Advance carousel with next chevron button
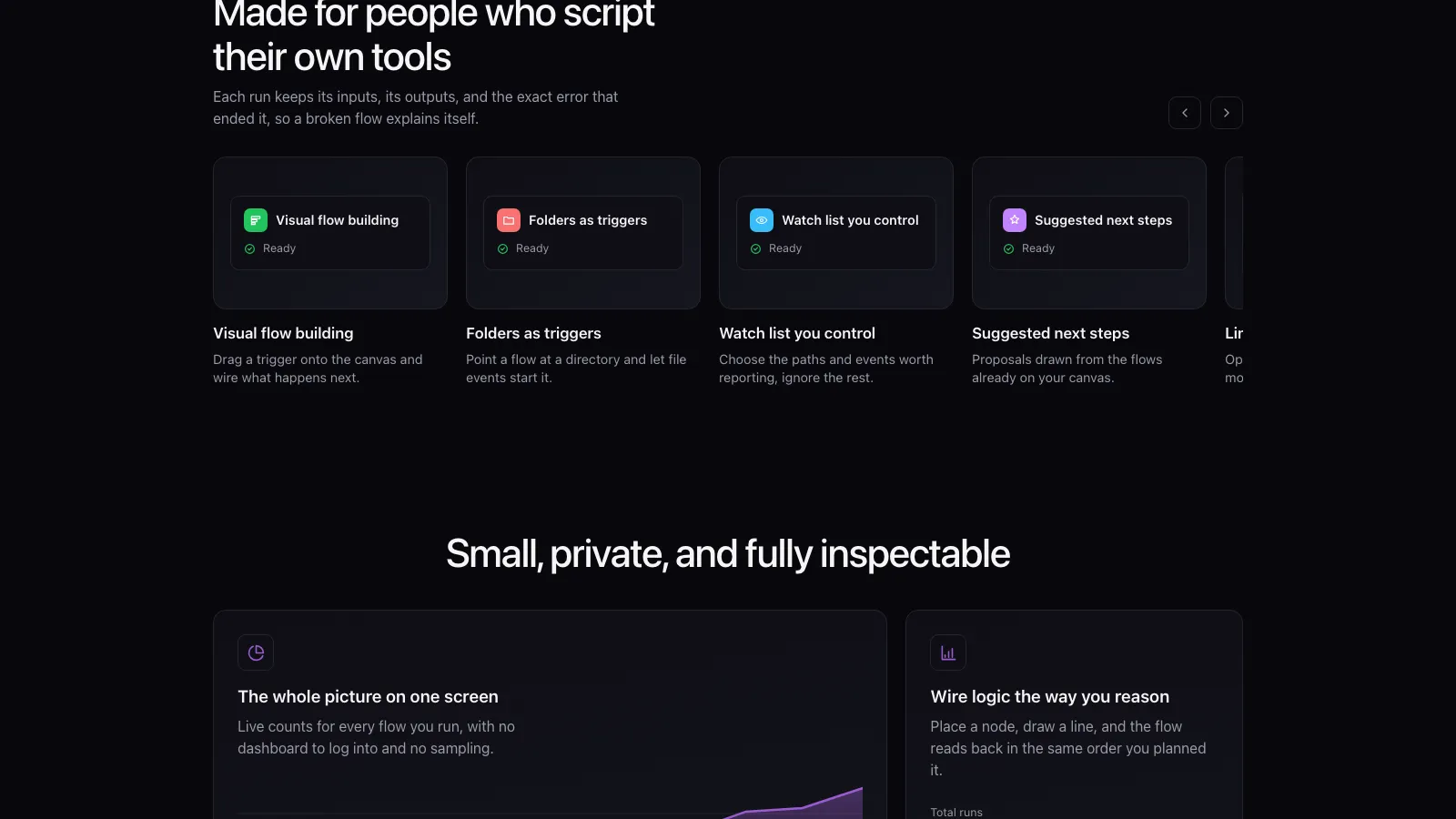 point(1227,113)
